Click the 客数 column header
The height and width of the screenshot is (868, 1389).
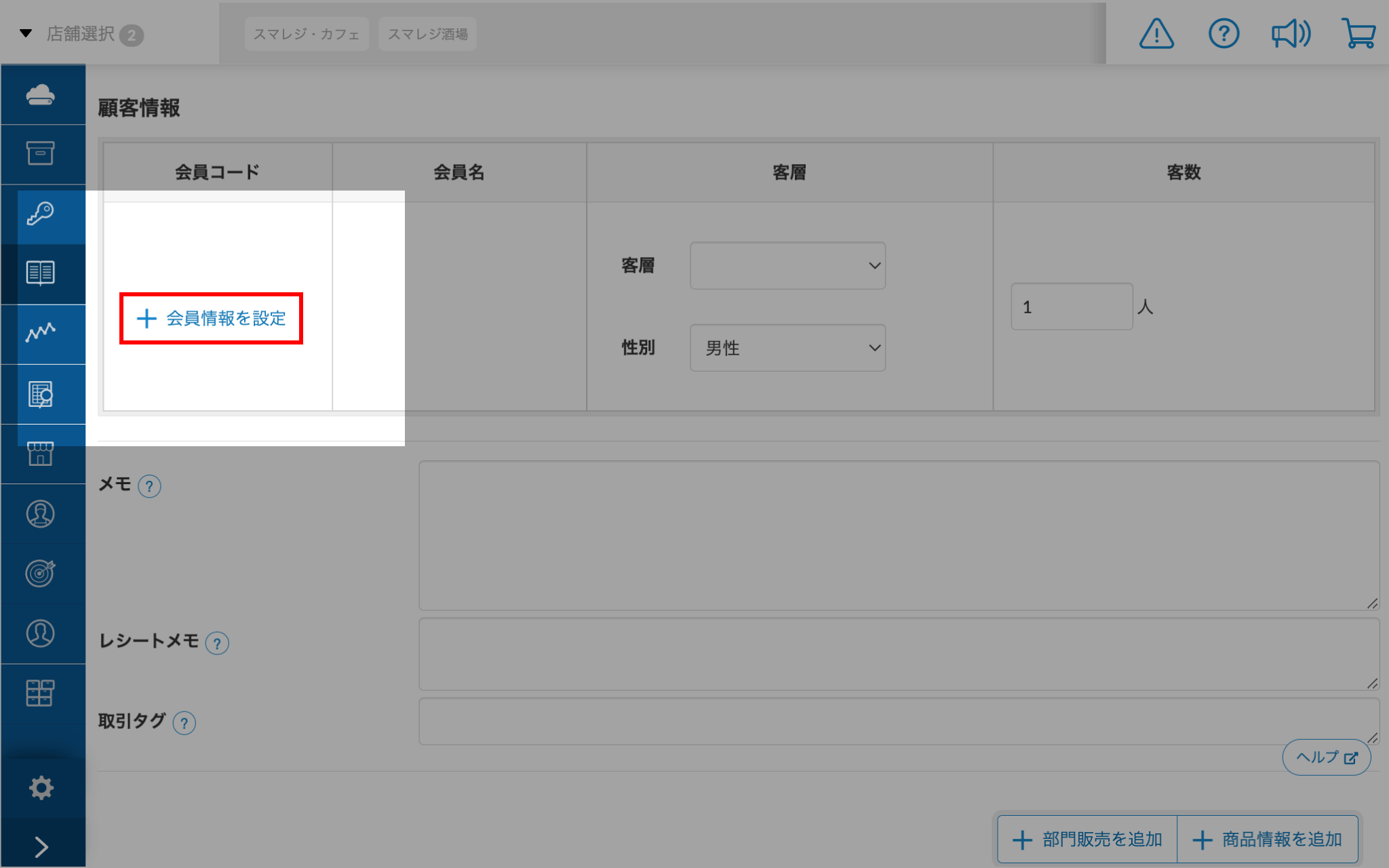click(x=1183, y=172)
